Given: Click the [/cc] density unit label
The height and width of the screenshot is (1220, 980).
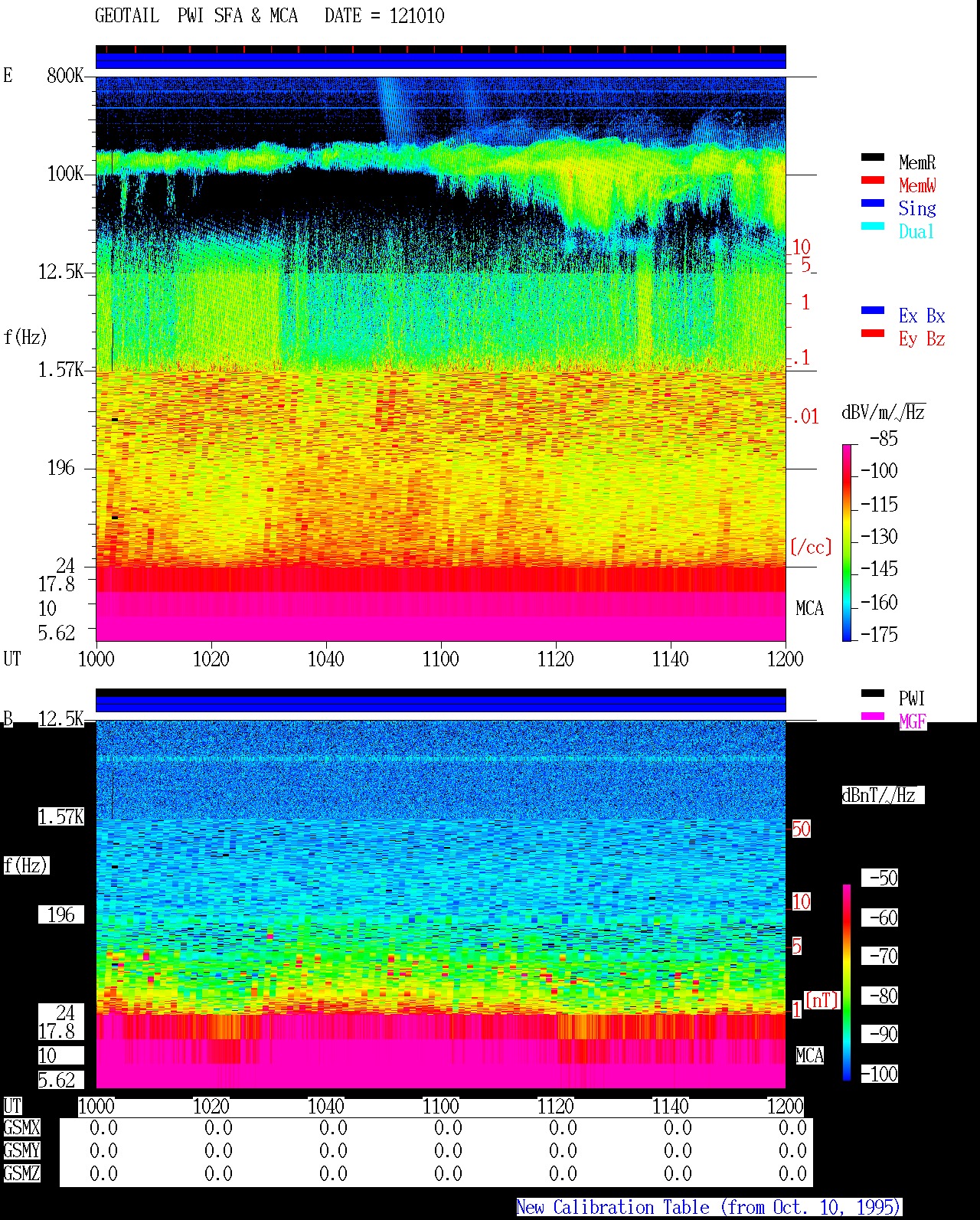Looking at the screenshot, I should 811,547.
